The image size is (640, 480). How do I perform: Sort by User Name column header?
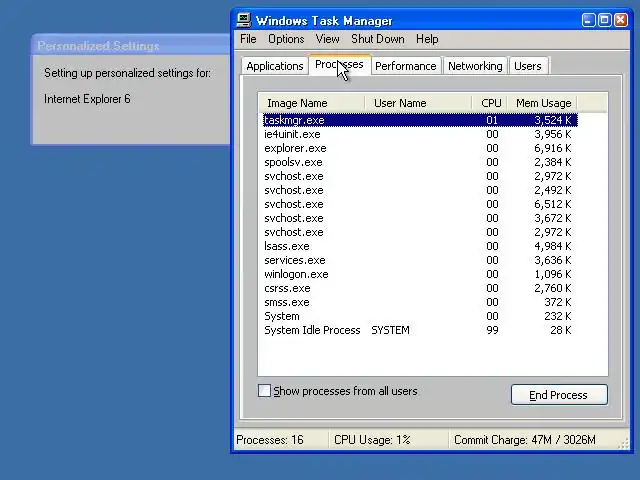pos(418,103)
